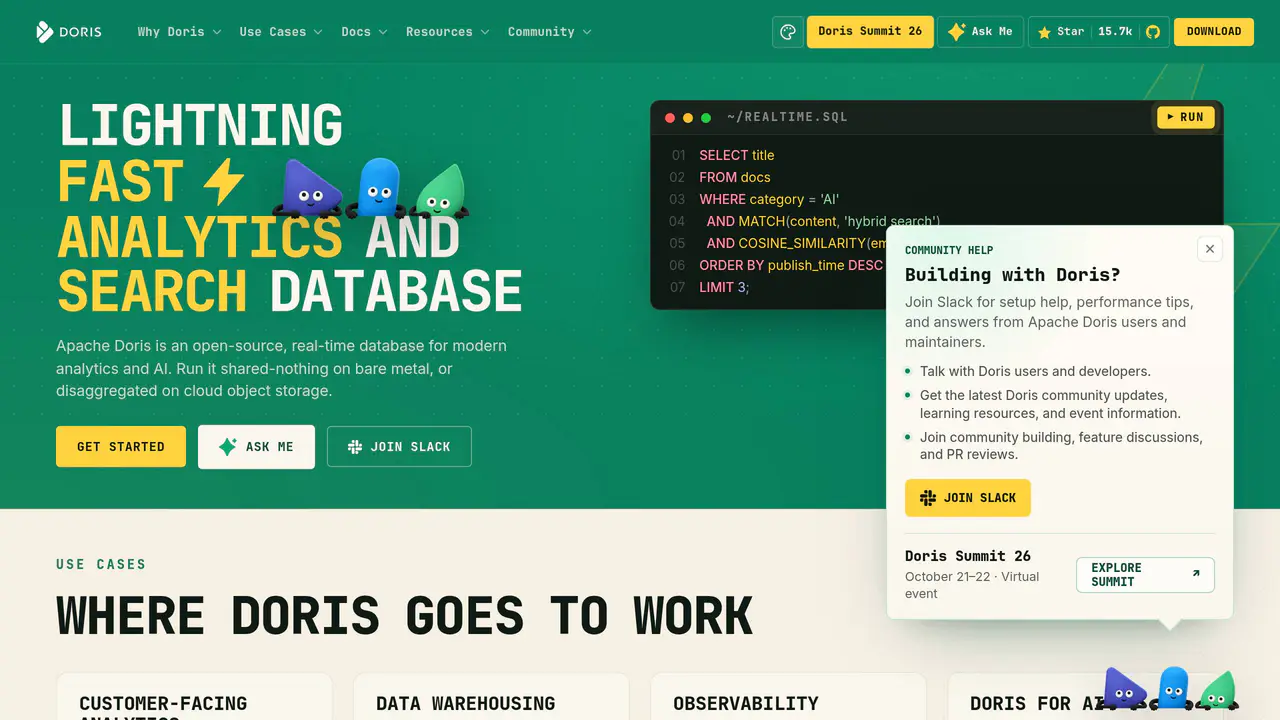Click the "Talk with Doris users and developers." bullet
This screenshot has height=720, width=1280.
(1035, 371)
